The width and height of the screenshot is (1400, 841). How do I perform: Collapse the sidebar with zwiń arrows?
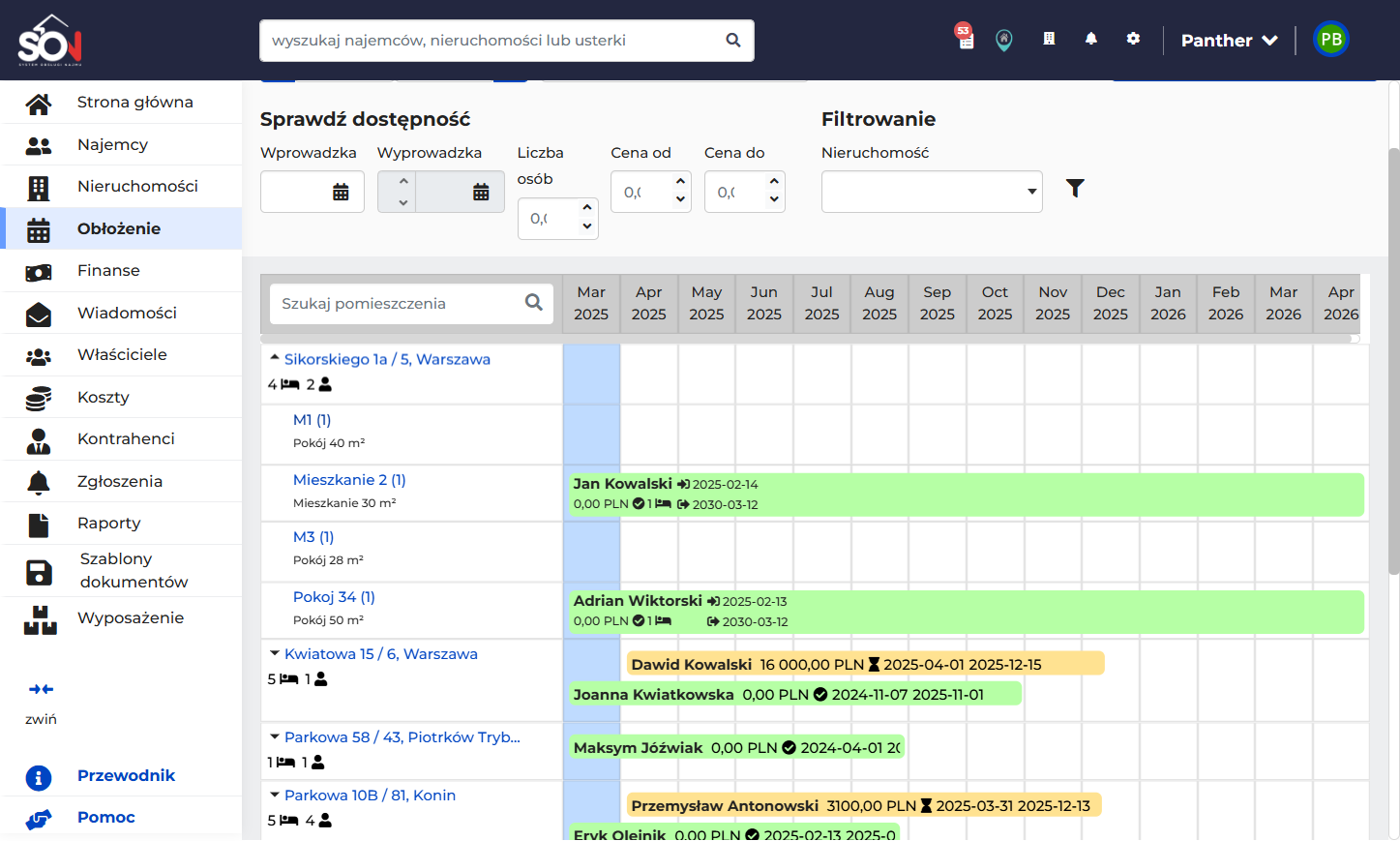[x=41, y=689]
